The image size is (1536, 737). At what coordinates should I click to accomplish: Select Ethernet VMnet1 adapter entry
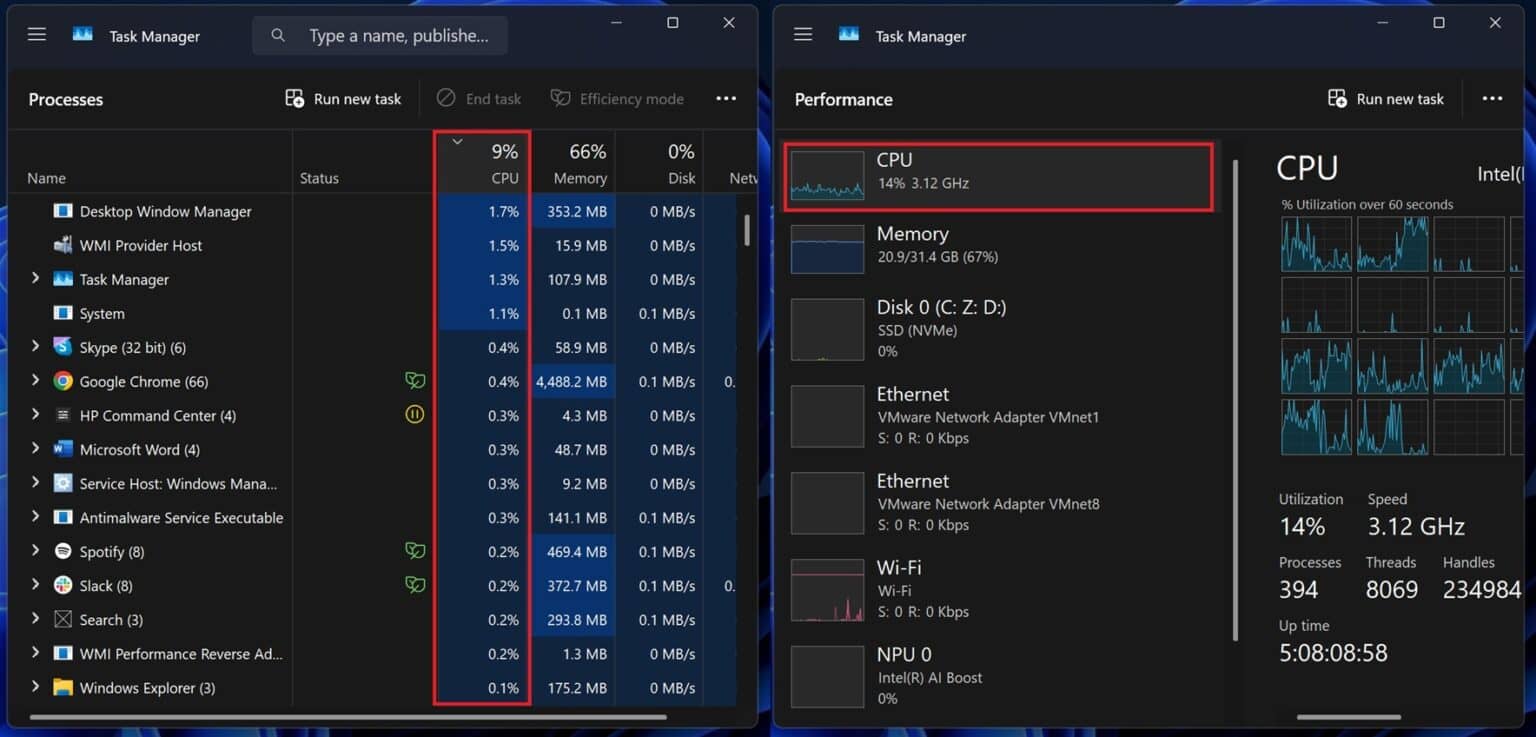(x=998, y=416)
